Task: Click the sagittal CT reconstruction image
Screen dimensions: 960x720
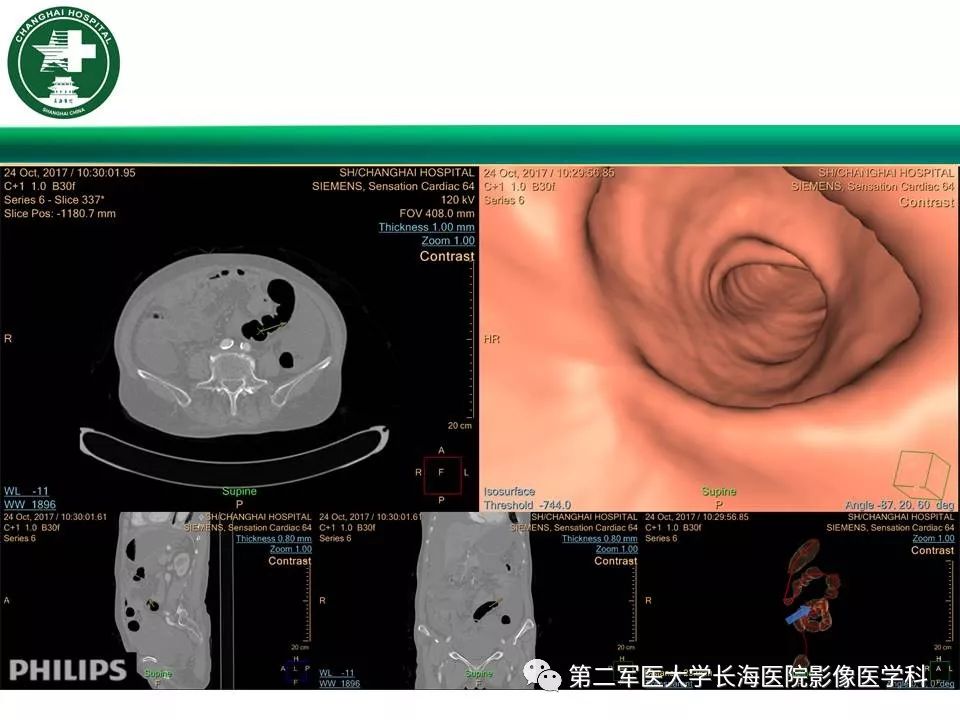Action: tap(163, 600)
